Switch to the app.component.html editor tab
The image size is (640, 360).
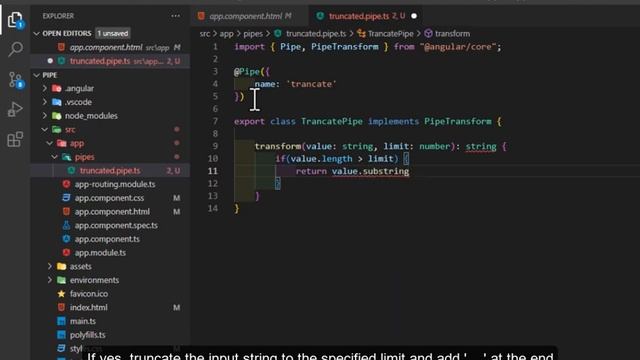[x=250, y=16]
